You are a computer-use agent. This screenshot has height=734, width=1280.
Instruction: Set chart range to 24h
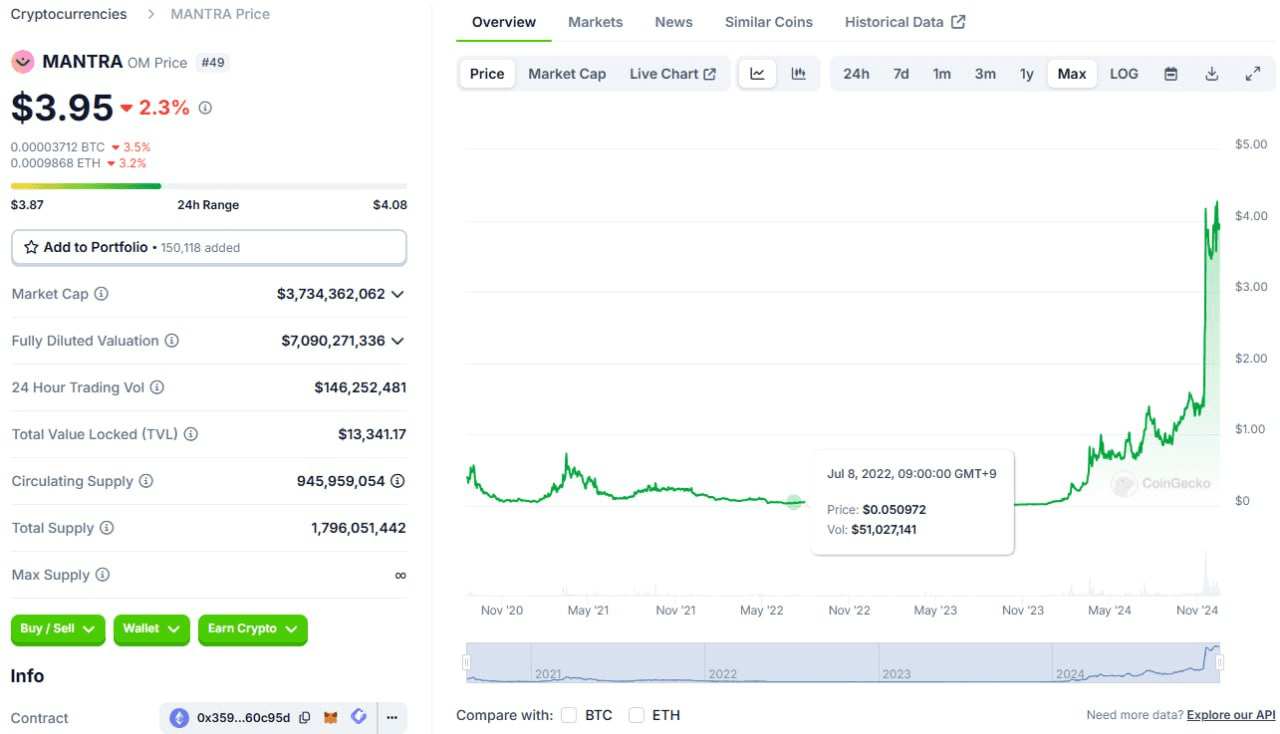(x=856, y=74)
